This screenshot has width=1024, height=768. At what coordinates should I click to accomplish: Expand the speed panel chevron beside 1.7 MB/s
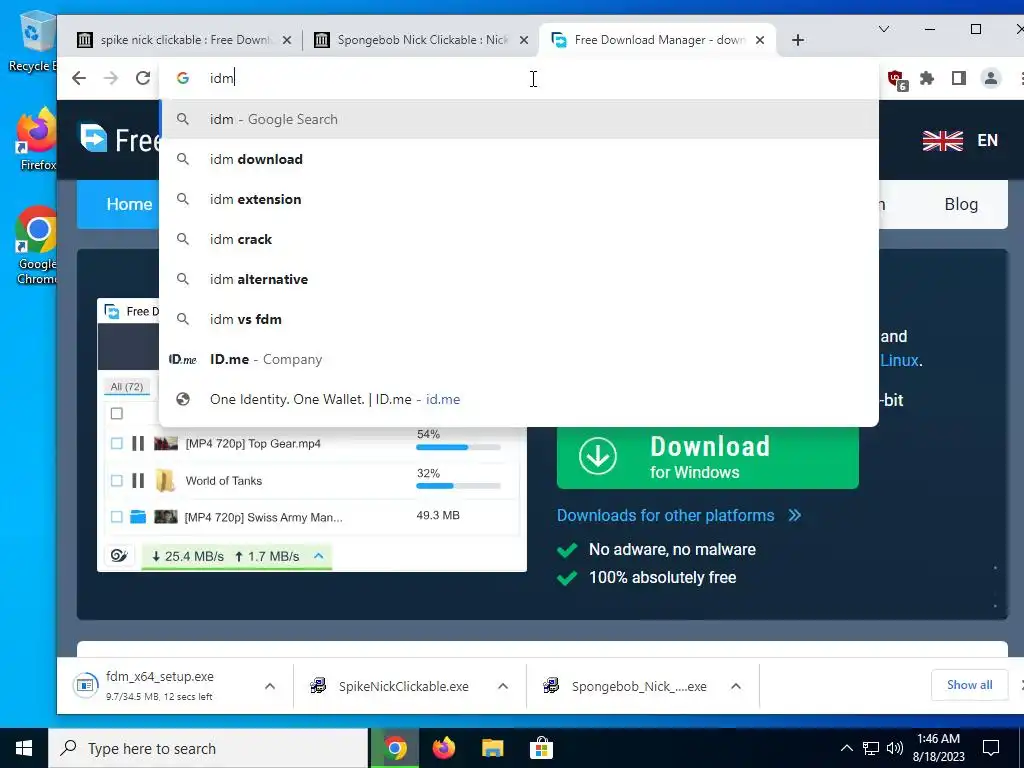[x=319, y=556]
